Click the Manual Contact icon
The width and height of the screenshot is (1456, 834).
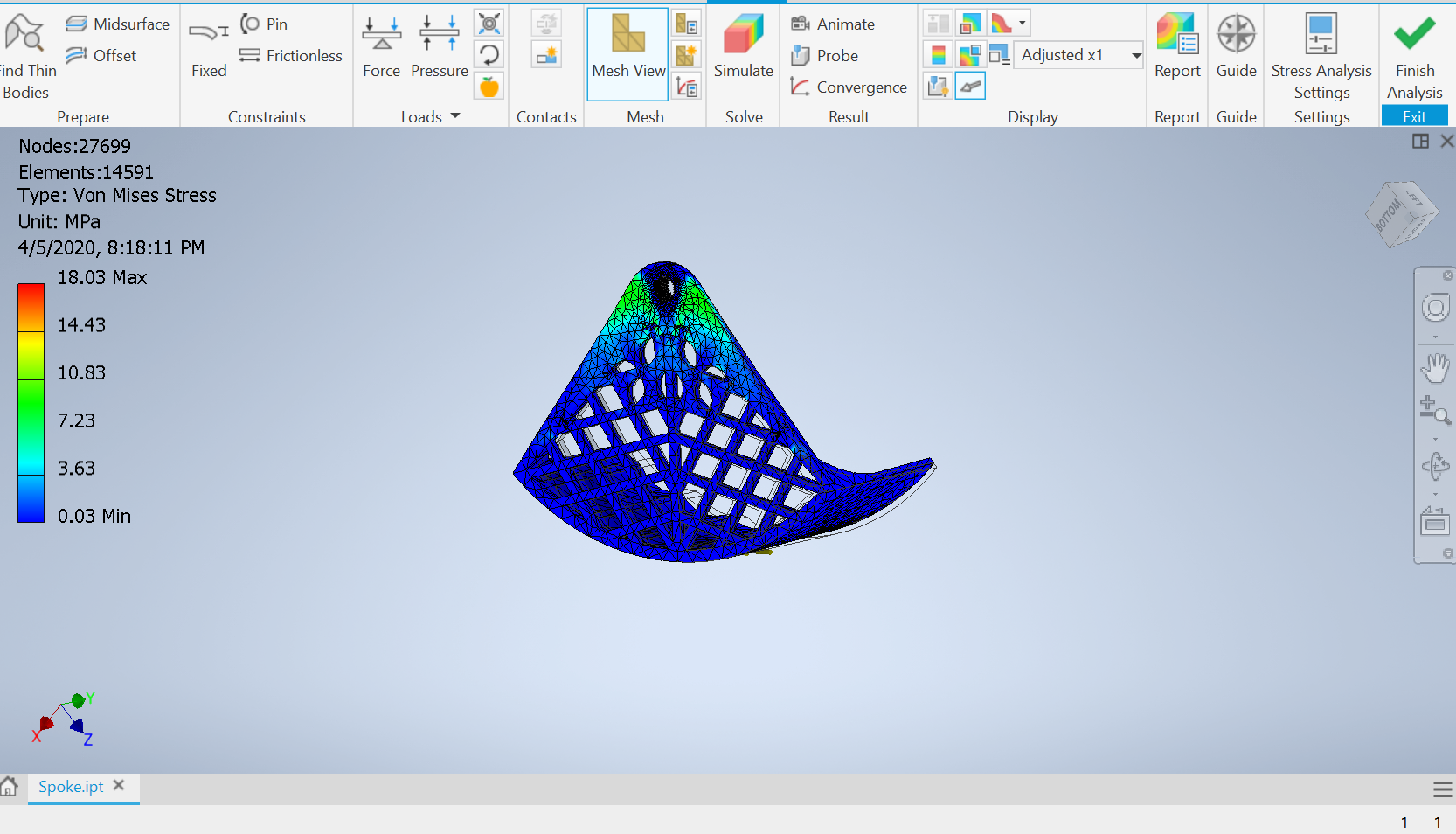[x=547, y=55]
